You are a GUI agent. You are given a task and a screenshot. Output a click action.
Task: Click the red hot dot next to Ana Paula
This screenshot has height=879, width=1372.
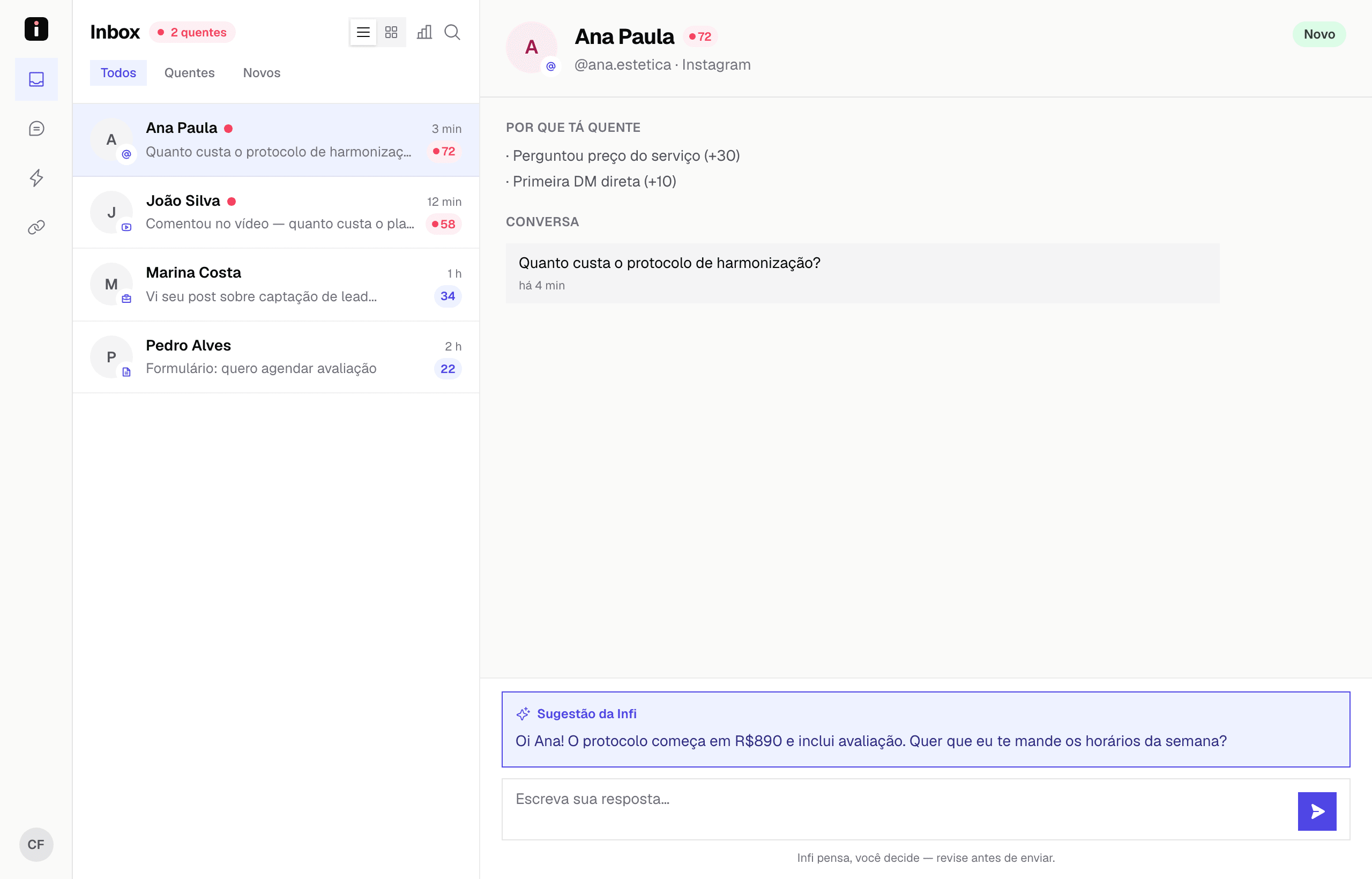228,129
